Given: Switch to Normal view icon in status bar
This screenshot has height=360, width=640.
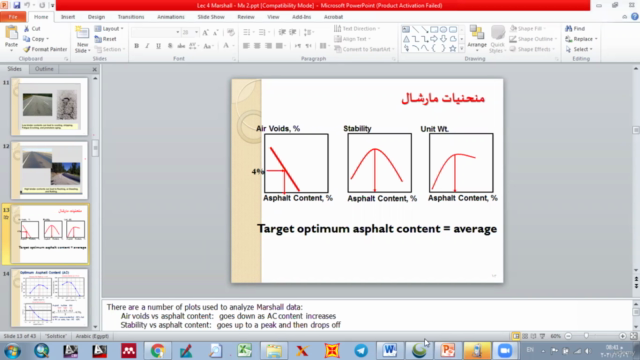Looking at the screenshot, I should click(516, 336).
